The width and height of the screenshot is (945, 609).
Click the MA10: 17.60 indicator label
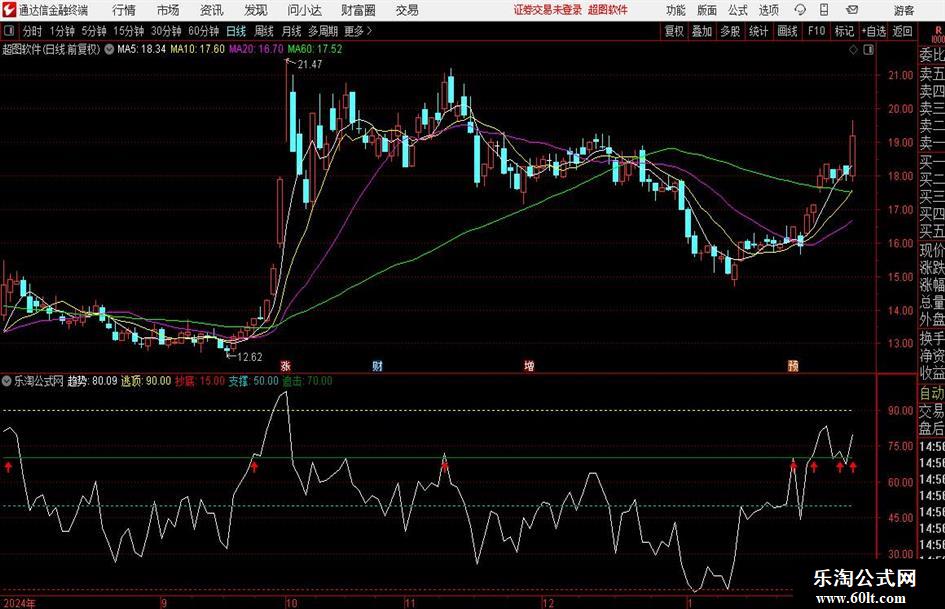pyautogui.click(x=198, y=49)
